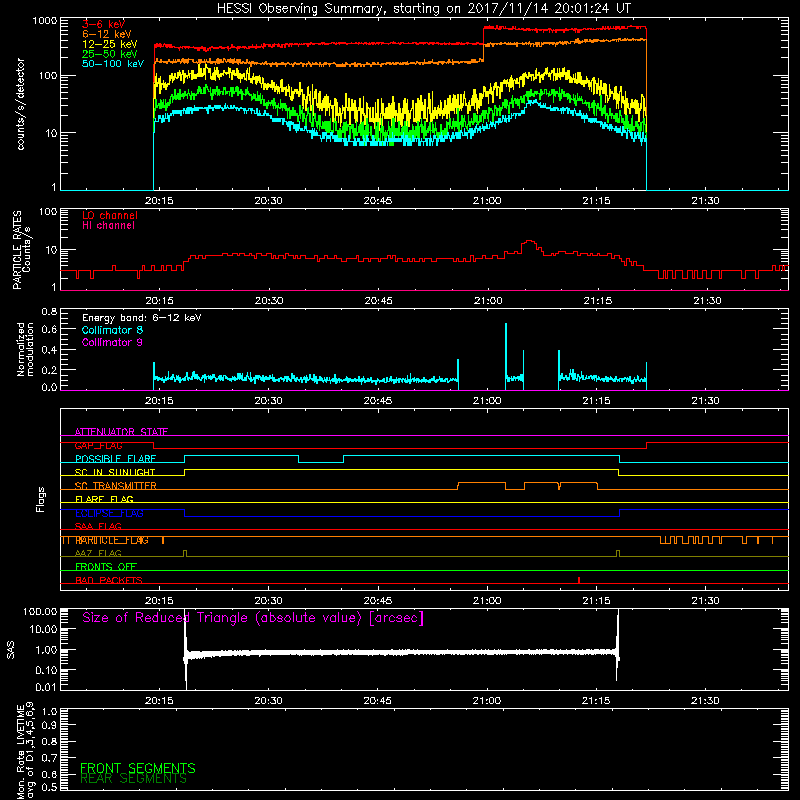The width and height of the screenshot is (800, 800).
Task: Click the 21:00 tick label under the counts plot
Action: point(487,201)
